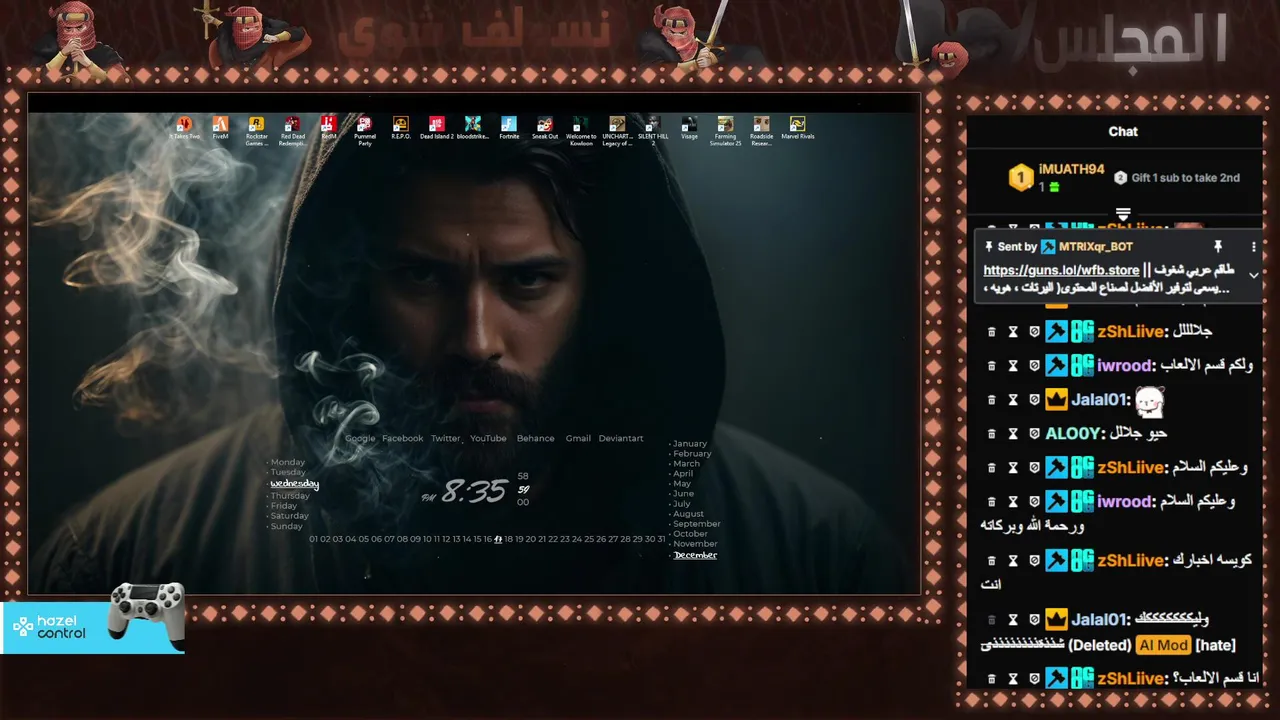
Task: Timeout zShLiive on the 'انا قسم الالعاب؟' row
Action: tap(1012, 679)
